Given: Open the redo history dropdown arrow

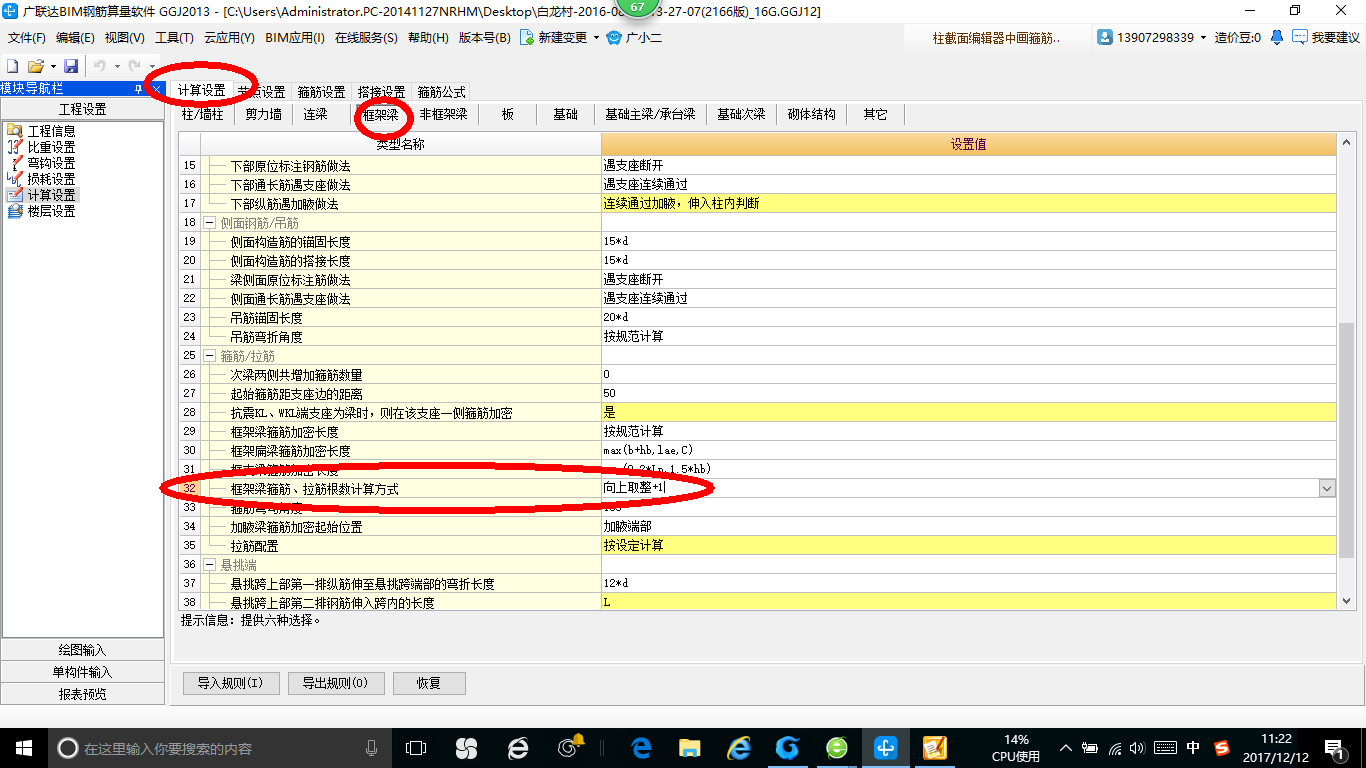Looking at the screenshot, I should coord(150,66).
